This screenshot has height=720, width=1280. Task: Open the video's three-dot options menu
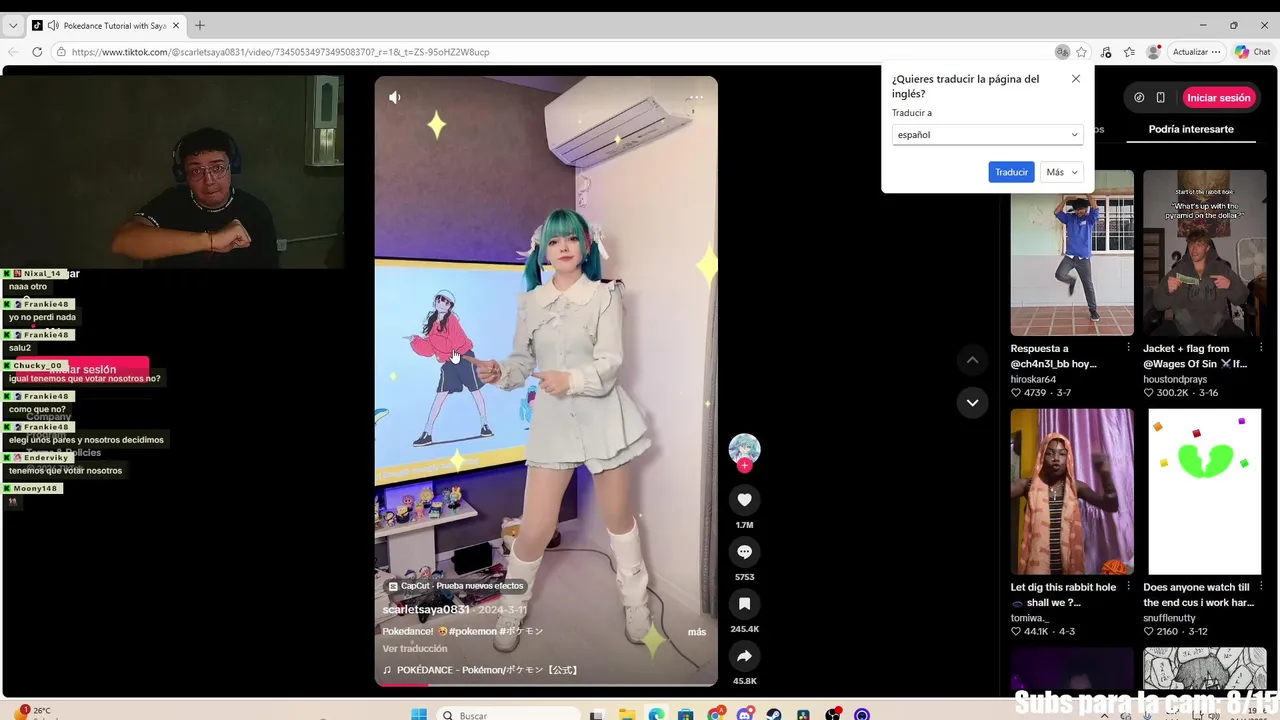(696, 97)
